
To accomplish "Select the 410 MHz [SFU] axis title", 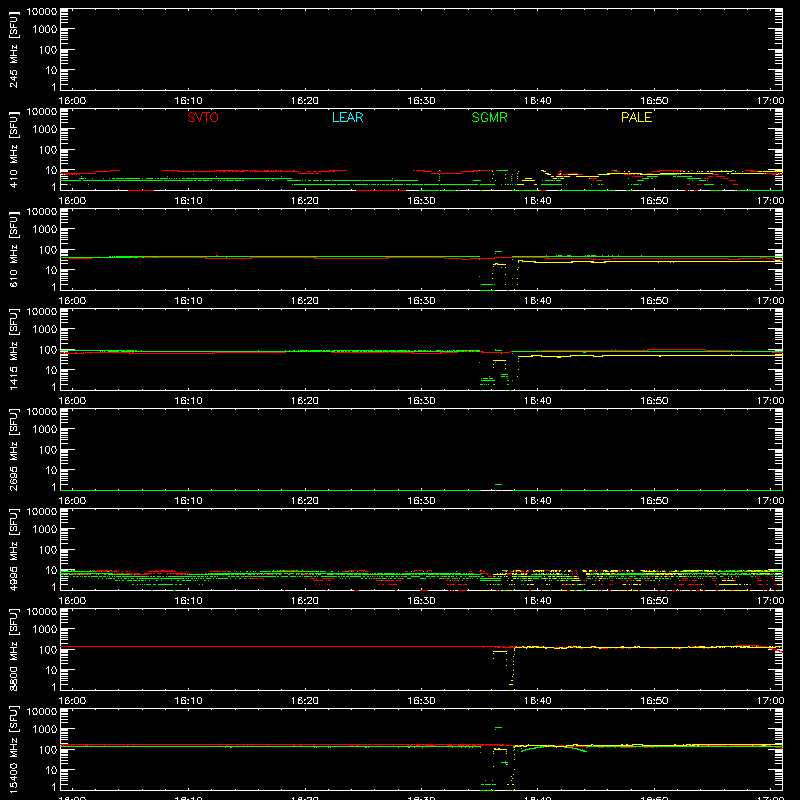I will pyautogui.click(x=13, y=149).
